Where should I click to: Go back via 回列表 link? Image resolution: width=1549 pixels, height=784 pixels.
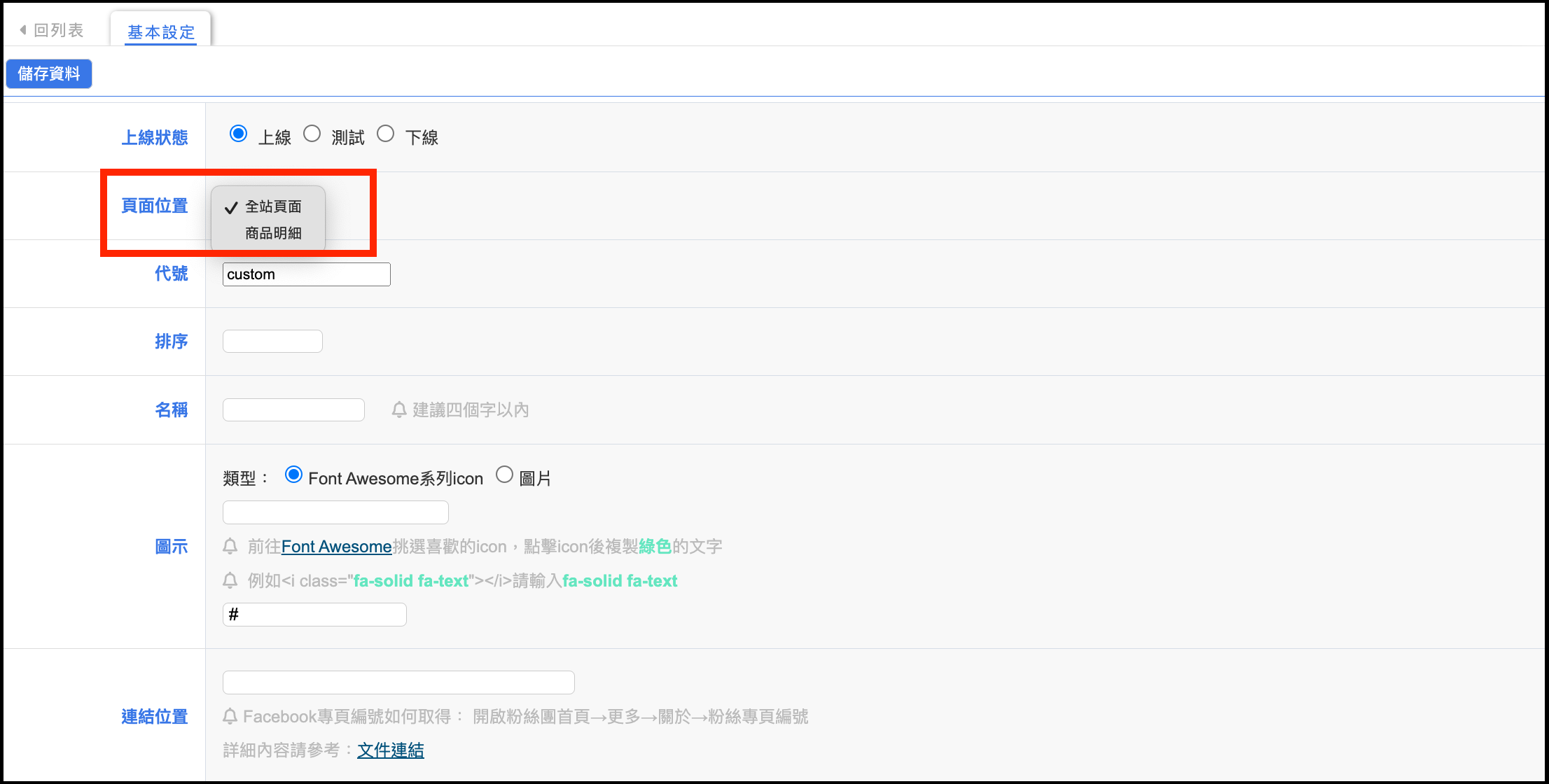click(58, 30)
